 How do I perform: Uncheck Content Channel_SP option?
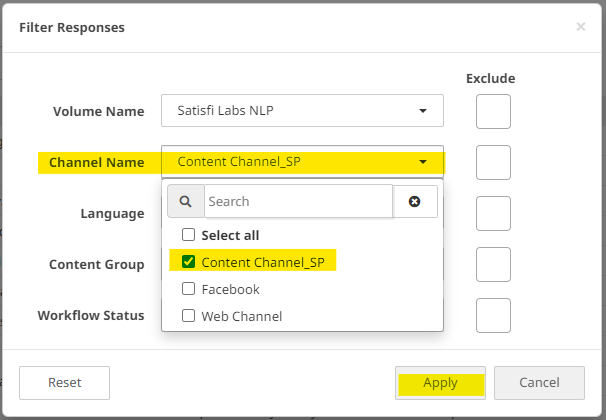(188, 262)
